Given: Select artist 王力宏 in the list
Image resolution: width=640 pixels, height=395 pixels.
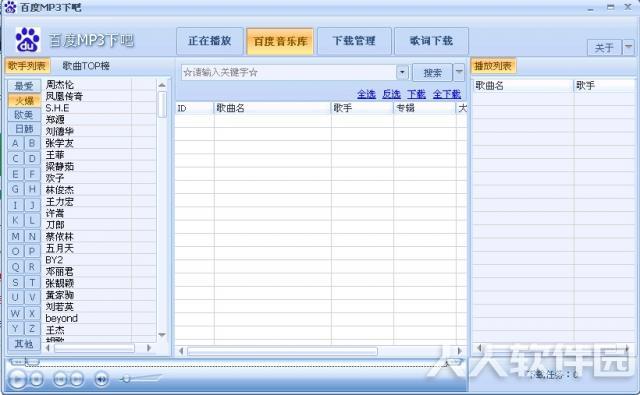Looking at the screenshot, I should [60, 202].
